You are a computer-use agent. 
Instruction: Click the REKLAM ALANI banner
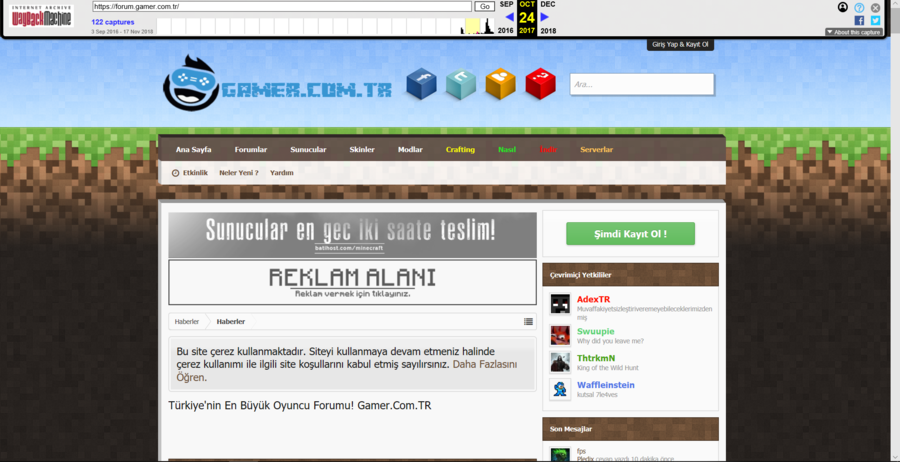352,282
